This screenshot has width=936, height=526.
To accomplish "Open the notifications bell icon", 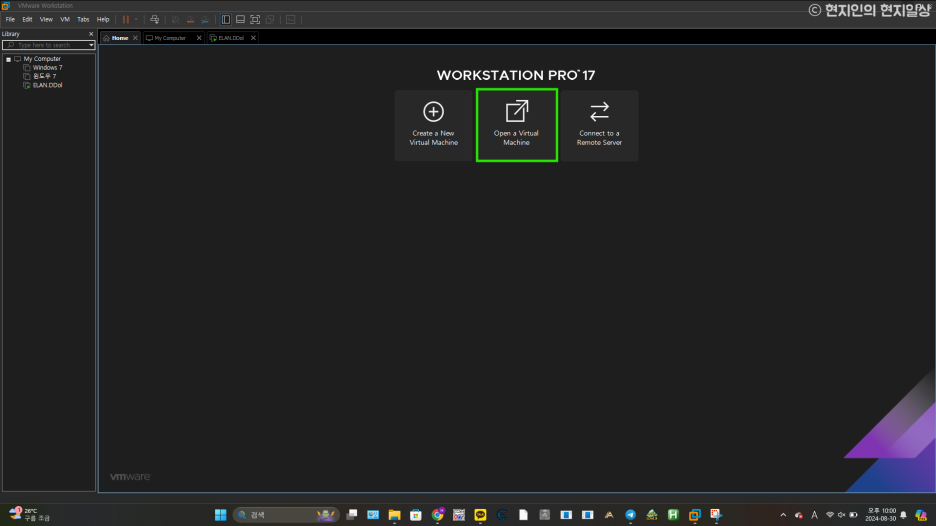I will pos(903,515).
